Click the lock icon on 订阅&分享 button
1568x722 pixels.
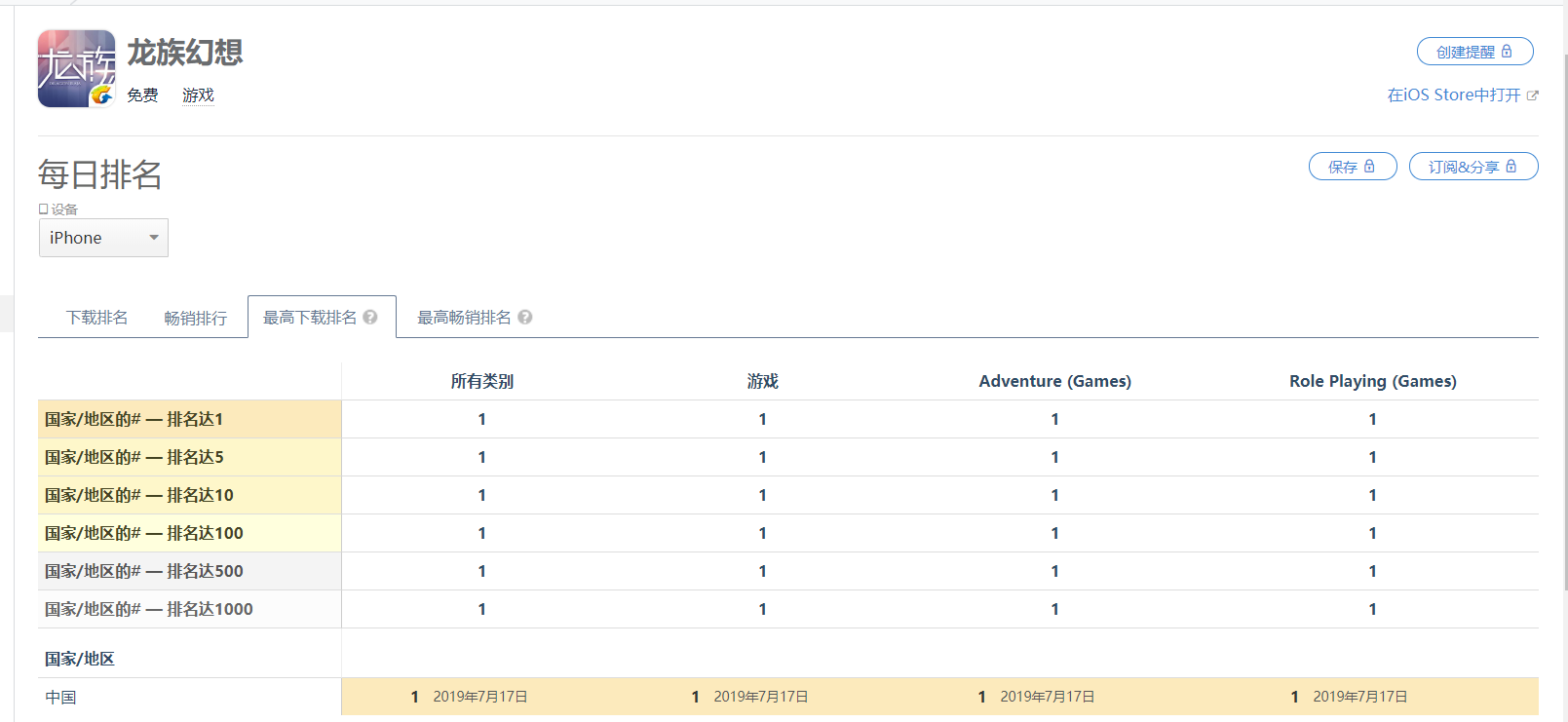point(1511,167)
